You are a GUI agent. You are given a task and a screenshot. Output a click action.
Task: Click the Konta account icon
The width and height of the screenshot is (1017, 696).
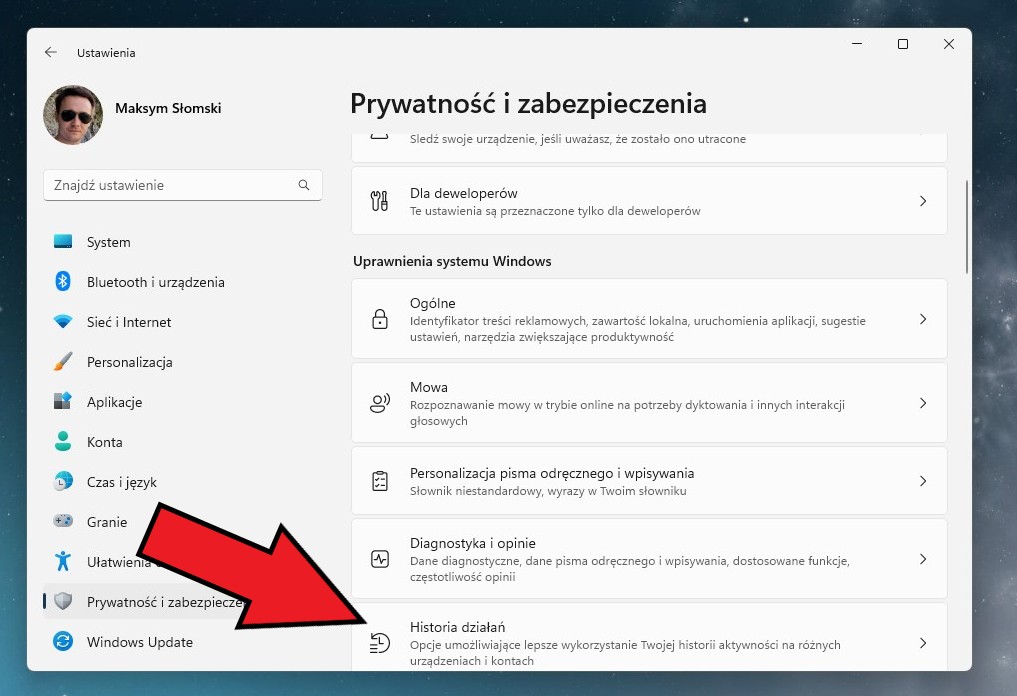(62, 442)
